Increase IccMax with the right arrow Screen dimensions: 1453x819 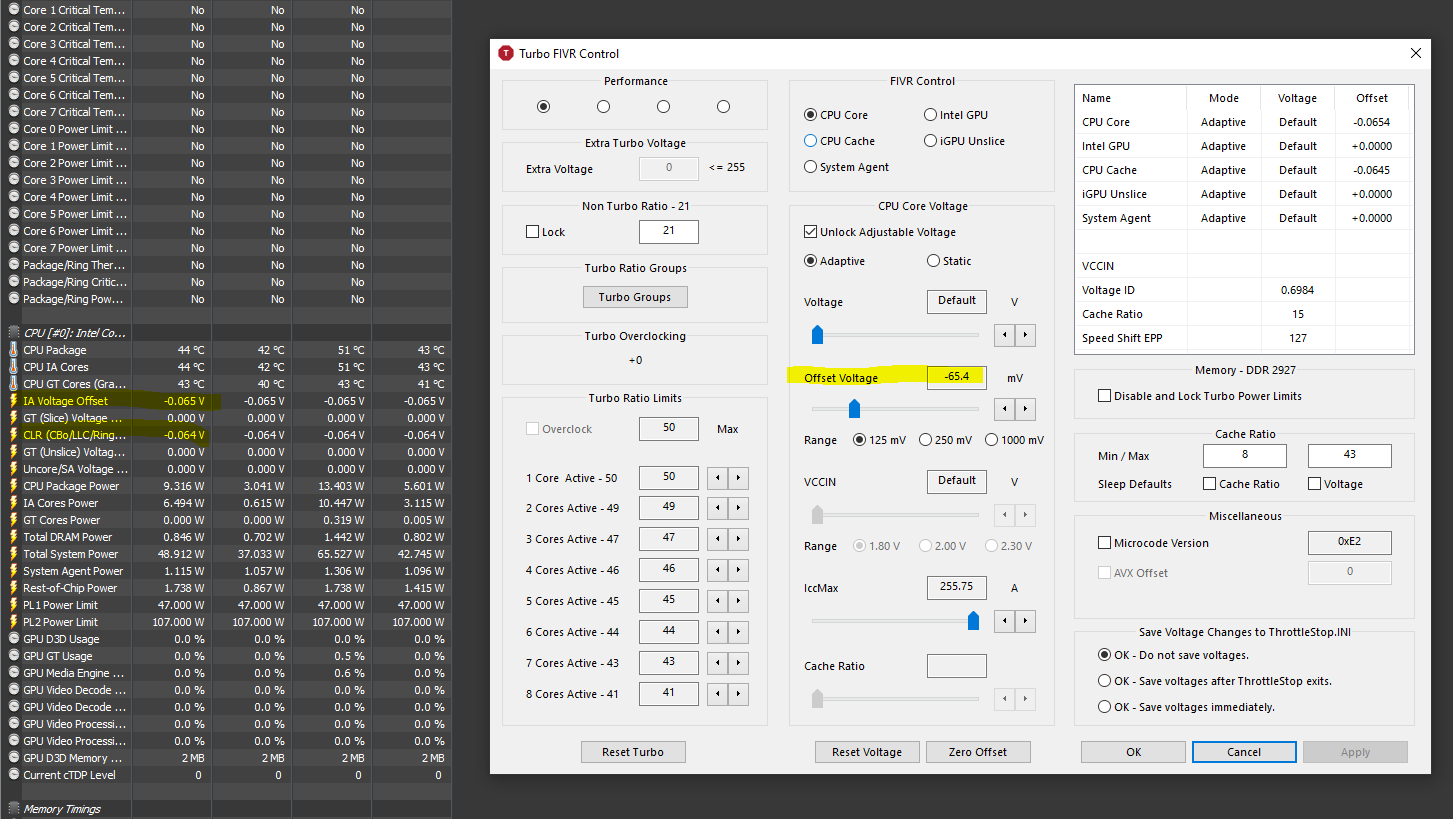click(1025, 622)
